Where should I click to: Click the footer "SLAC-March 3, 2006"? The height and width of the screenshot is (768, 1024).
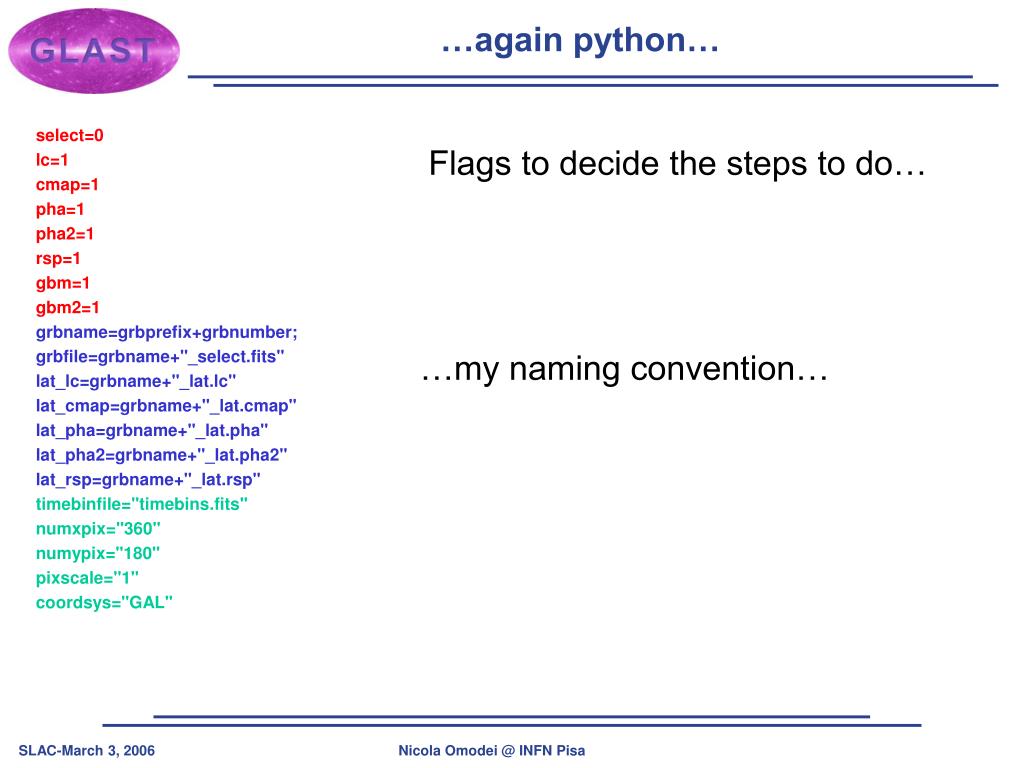tap(87, 751)
